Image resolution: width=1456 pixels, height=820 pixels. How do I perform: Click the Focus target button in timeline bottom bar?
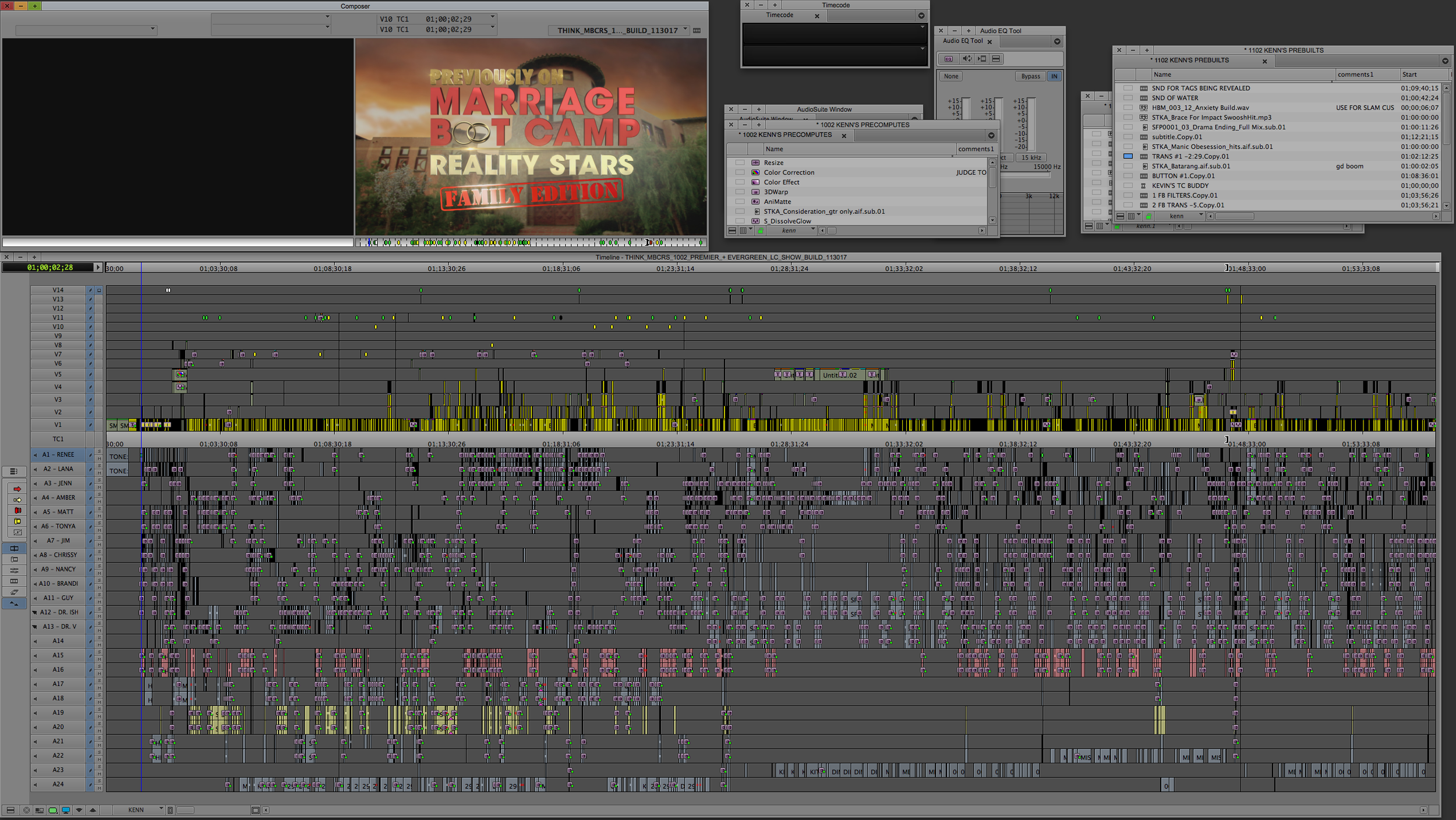(26, 810)
